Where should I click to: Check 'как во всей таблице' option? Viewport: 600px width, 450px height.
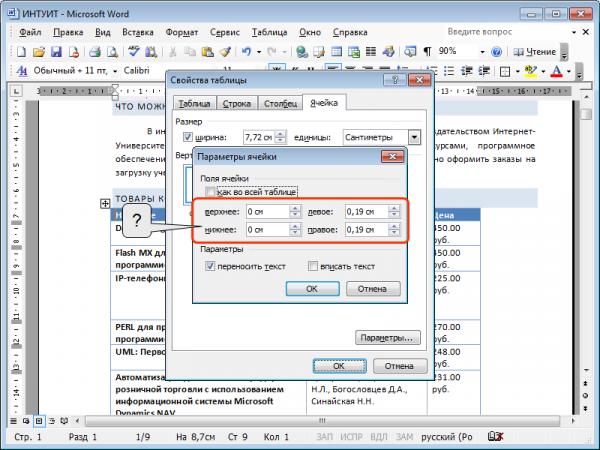coord(210,192)
